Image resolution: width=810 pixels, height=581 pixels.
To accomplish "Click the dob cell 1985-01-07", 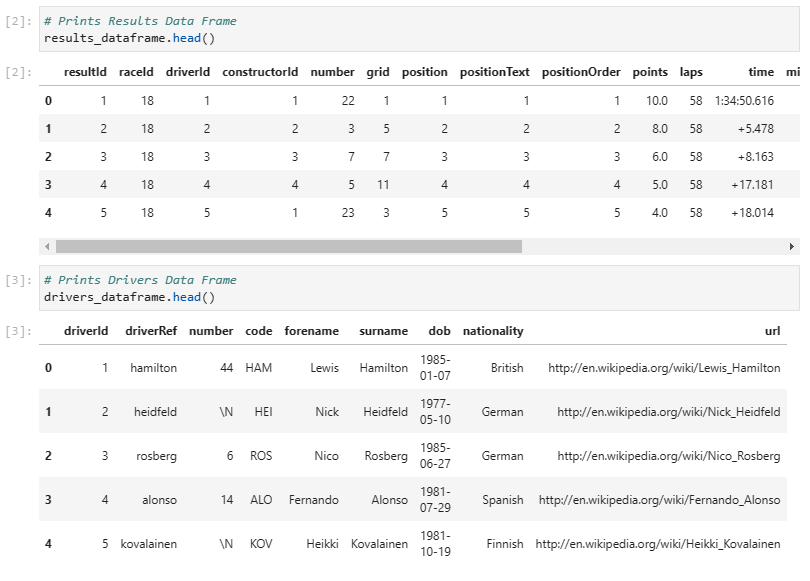I will [x=435, y=368].
